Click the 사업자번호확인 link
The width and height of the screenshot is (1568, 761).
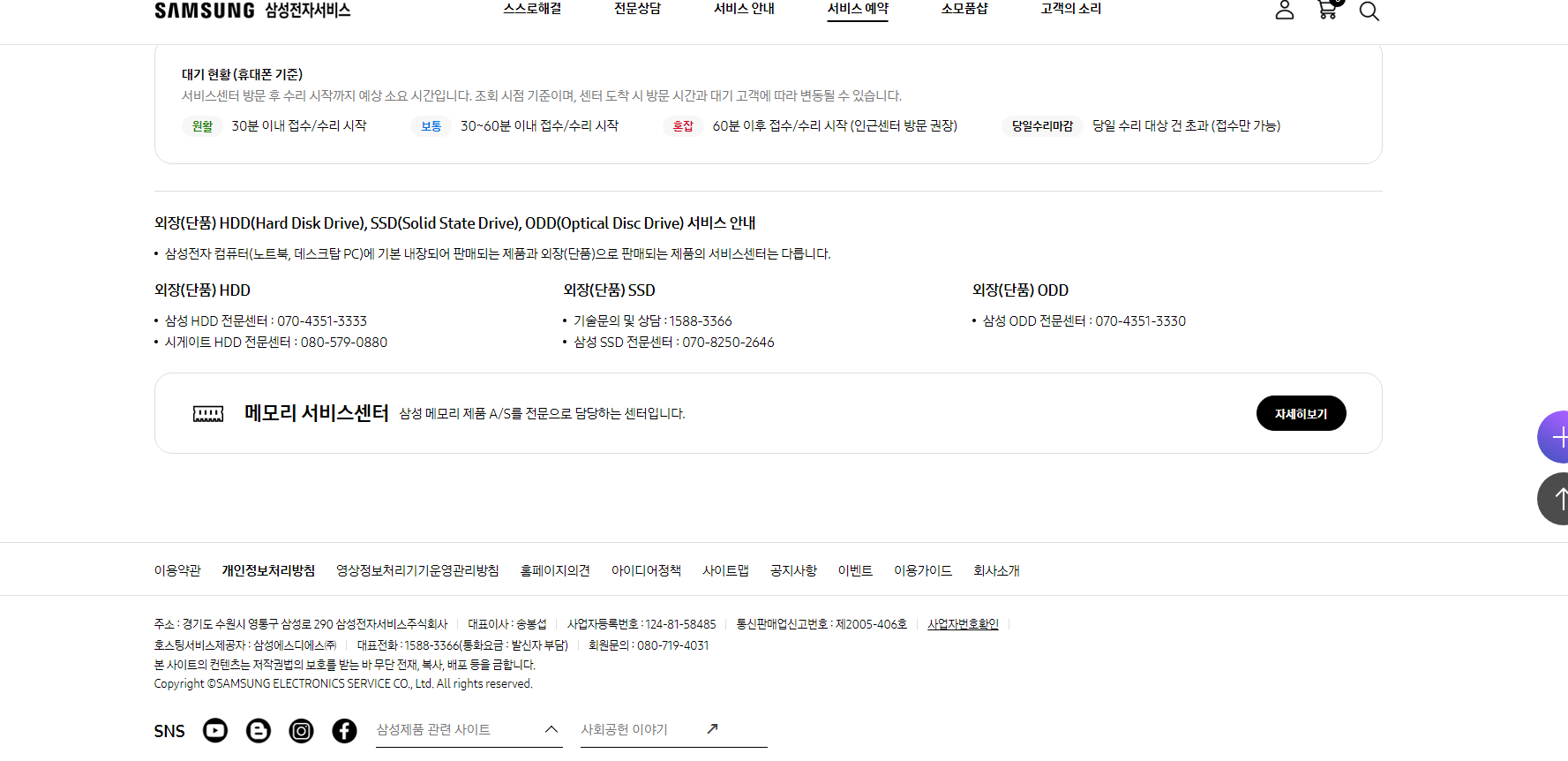[x=963, y=624]
